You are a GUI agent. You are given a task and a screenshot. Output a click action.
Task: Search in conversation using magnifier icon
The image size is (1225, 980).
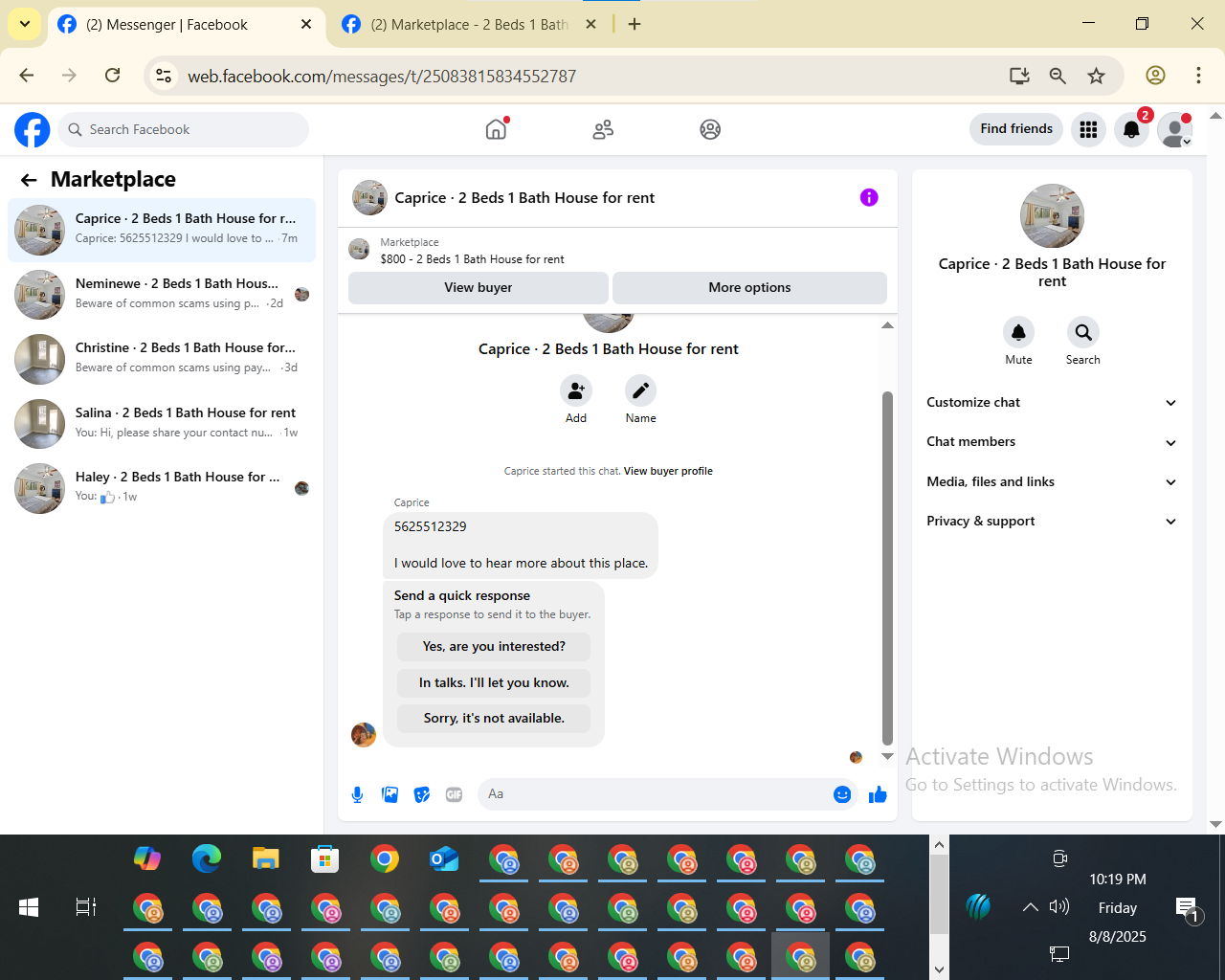coord(1083,332)
